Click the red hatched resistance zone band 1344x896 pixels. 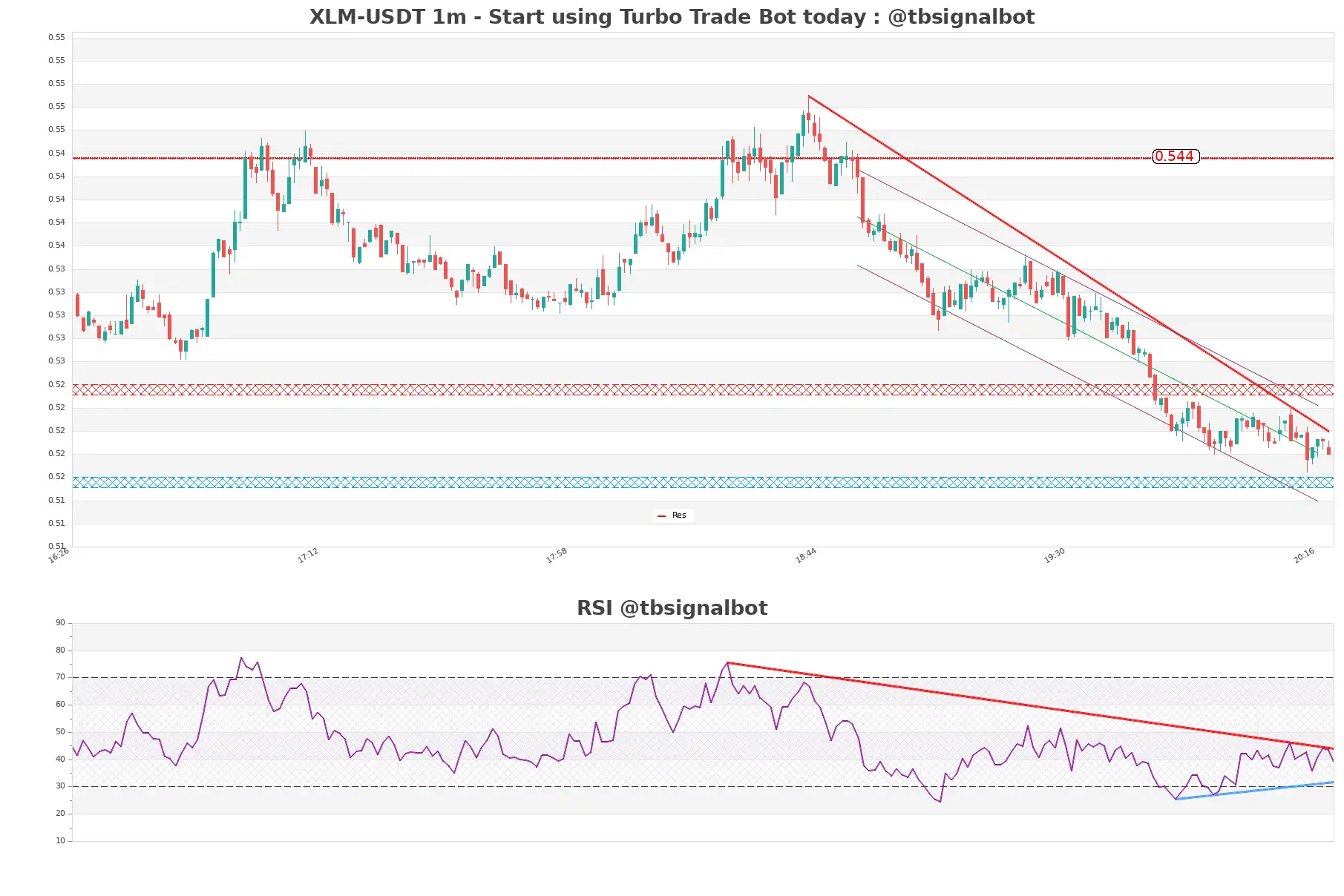703,389
